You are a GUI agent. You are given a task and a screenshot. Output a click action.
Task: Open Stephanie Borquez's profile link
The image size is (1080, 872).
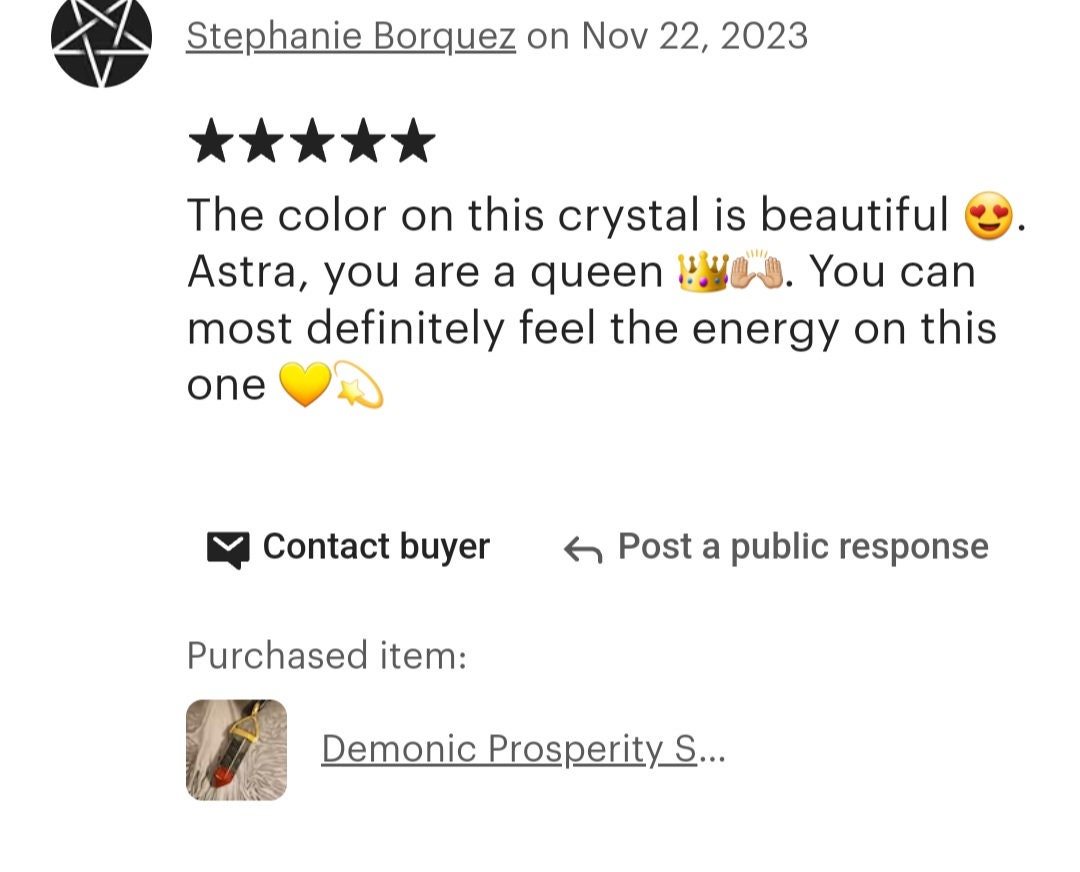coord(351,36)
